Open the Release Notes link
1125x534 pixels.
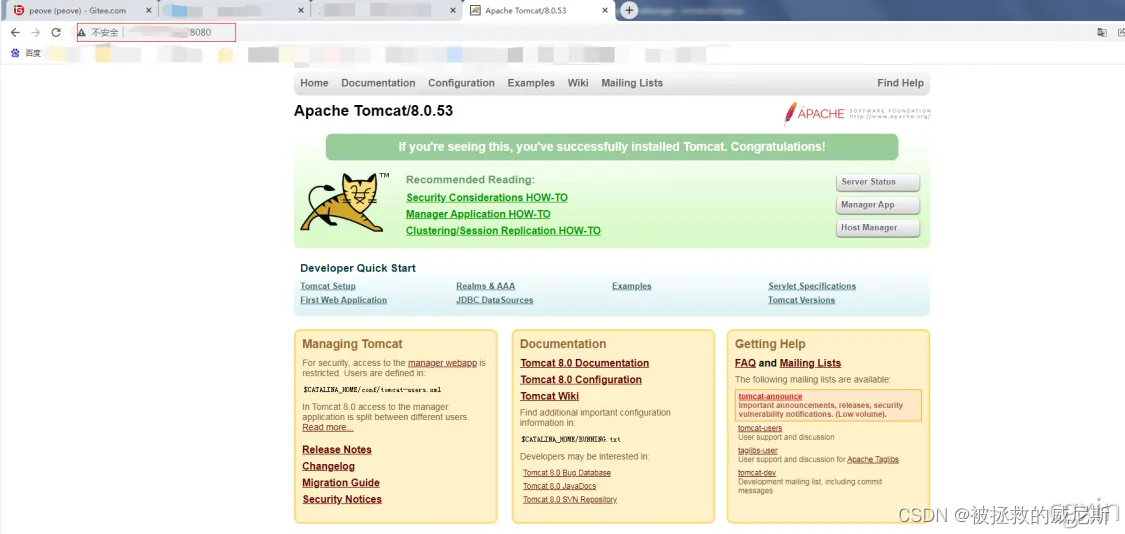(337, 450)
